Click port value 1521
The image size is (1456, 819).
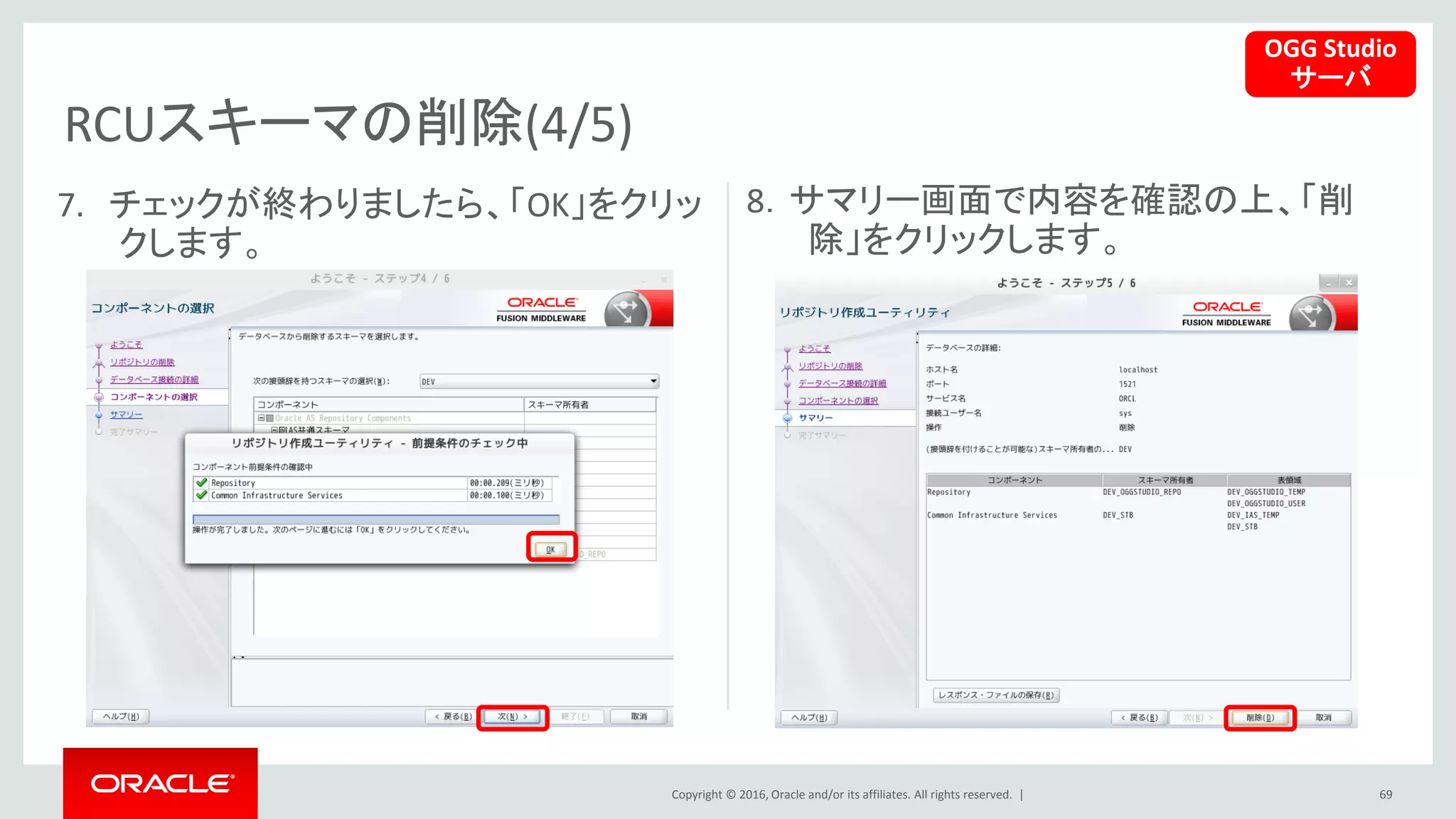1128,384
